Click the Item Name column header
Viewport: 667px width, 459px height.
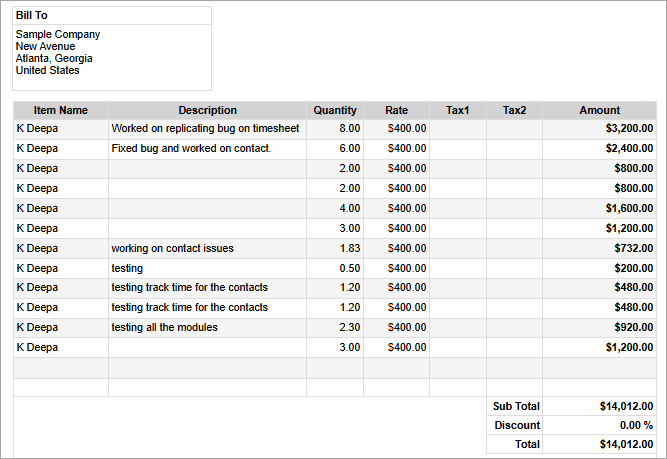tap(60, 110)
